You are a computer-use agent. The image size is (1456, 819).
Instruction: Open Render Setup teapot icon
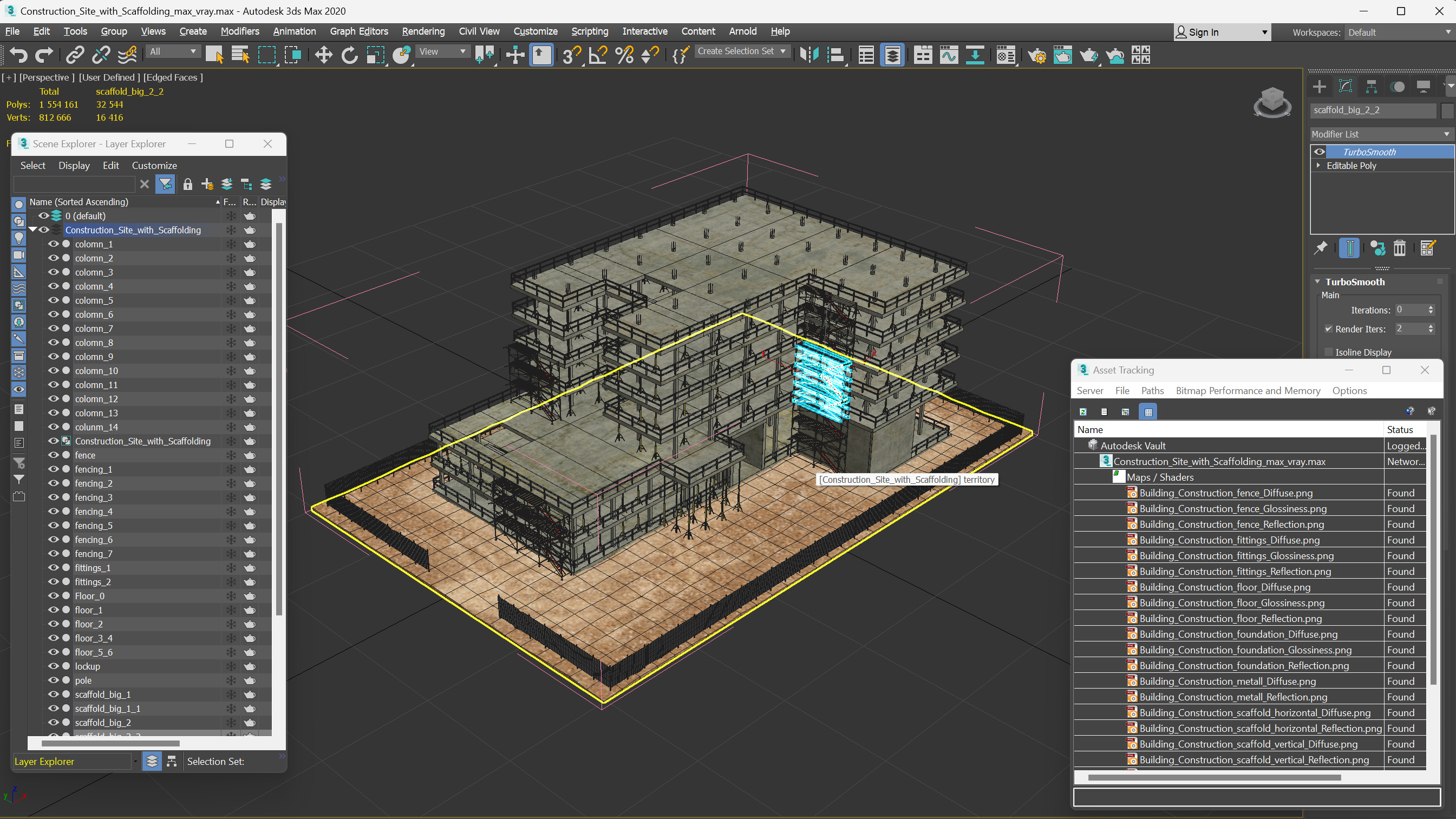tap(1036, 55)
